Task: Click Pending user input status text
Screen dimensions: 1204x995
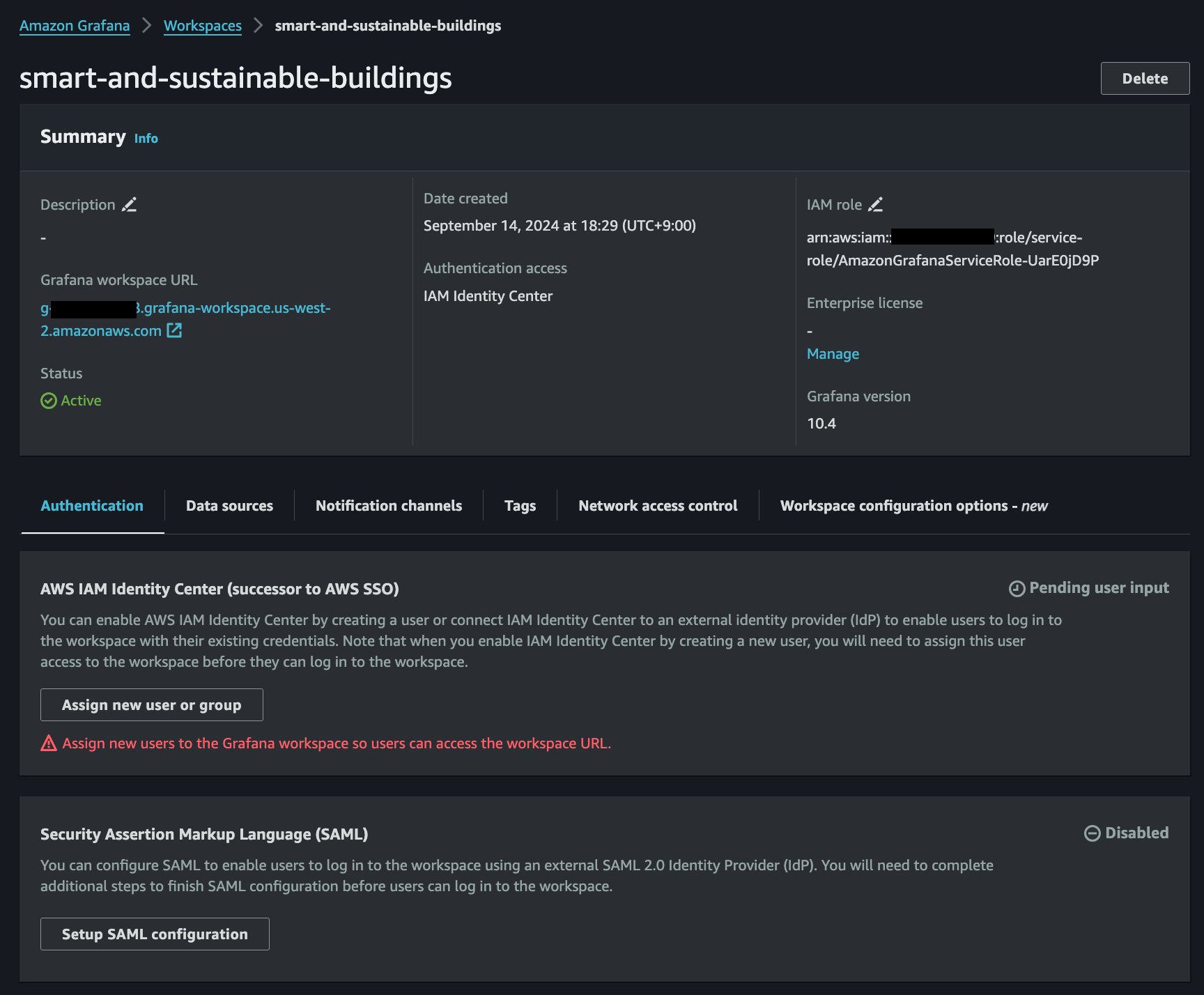Action: (1099, 588)
